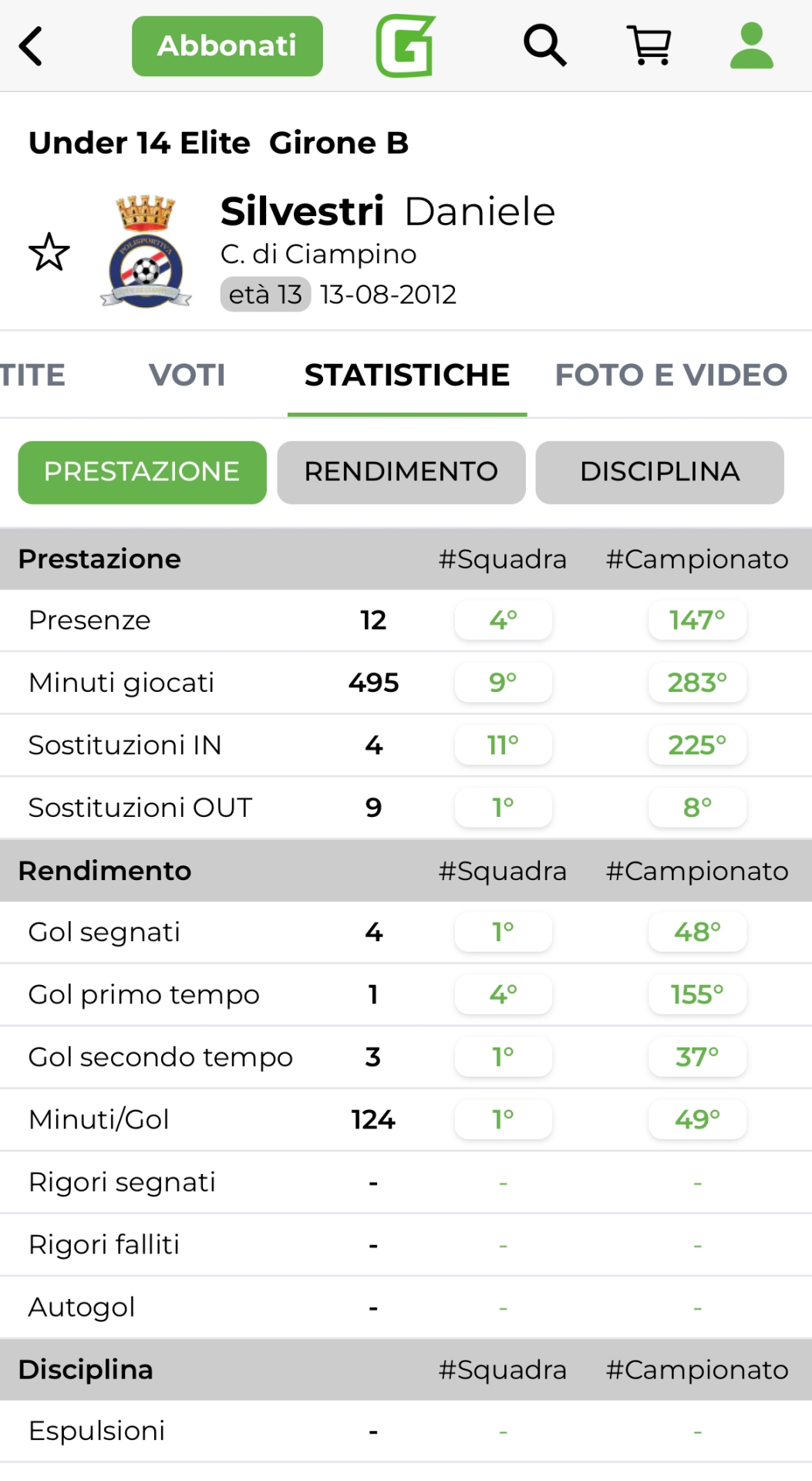Image resolution: width=812 pixels, height=1481 pixels.
Task: Open the search magnifier icon
Action: pyautogui.click(x=544, y=46)
